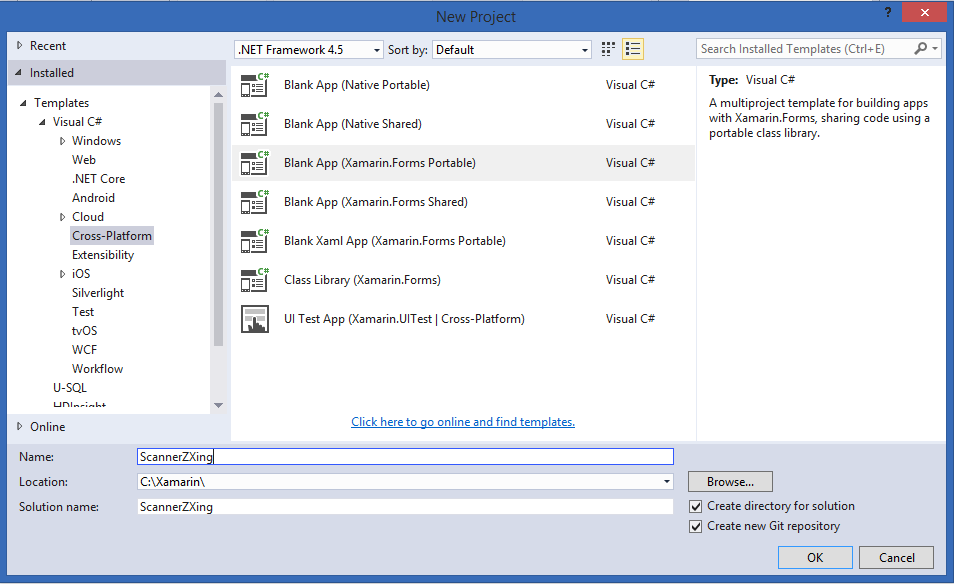Select Android under Visual C#

click(93, 197)
